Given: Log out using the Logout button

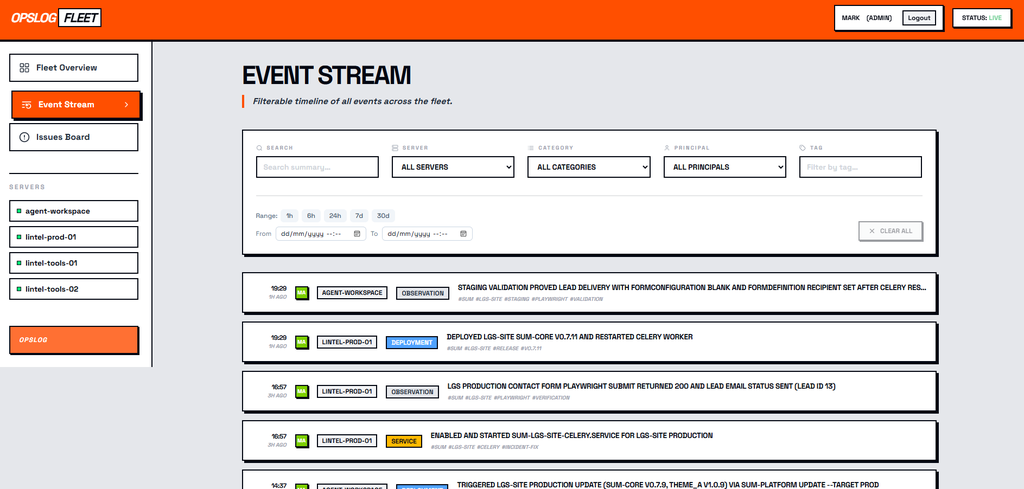Looking at the screenshot, I should coord(919,18).
